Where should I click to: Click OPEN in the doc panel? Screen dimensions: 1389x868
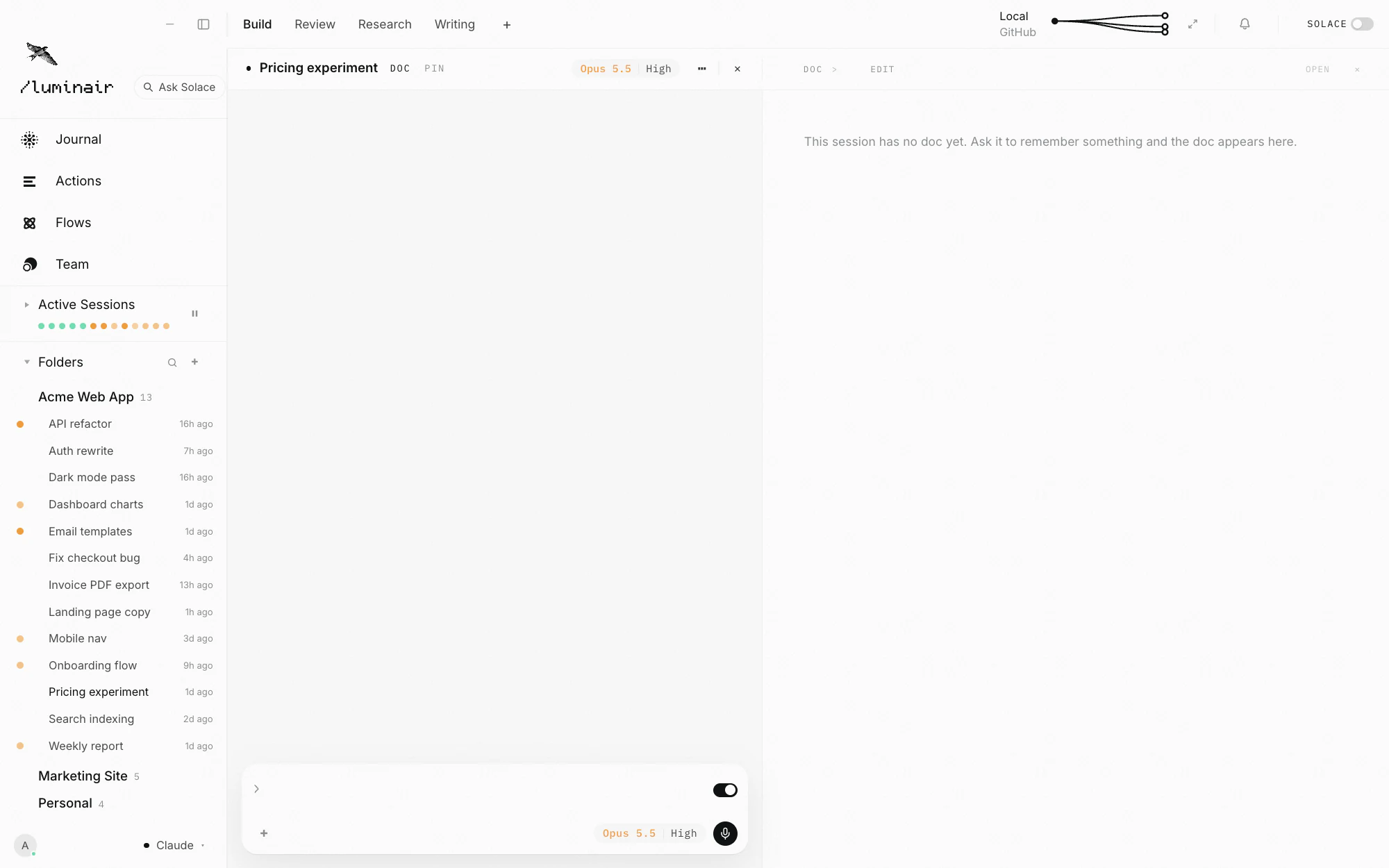pyautogui.click(x=1317, y=69)
